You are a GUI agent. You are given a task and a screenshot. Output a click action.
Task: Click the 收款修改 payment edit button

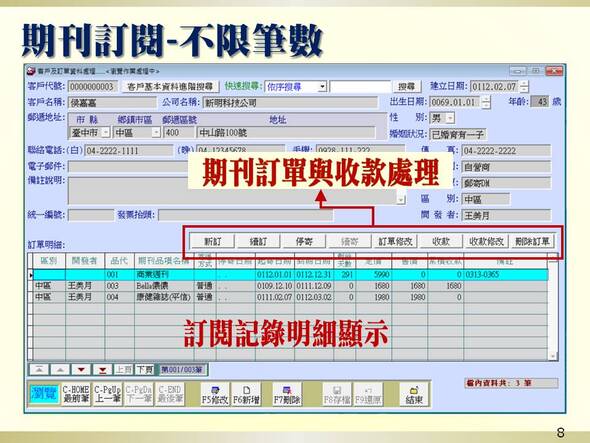coord(487,241)
